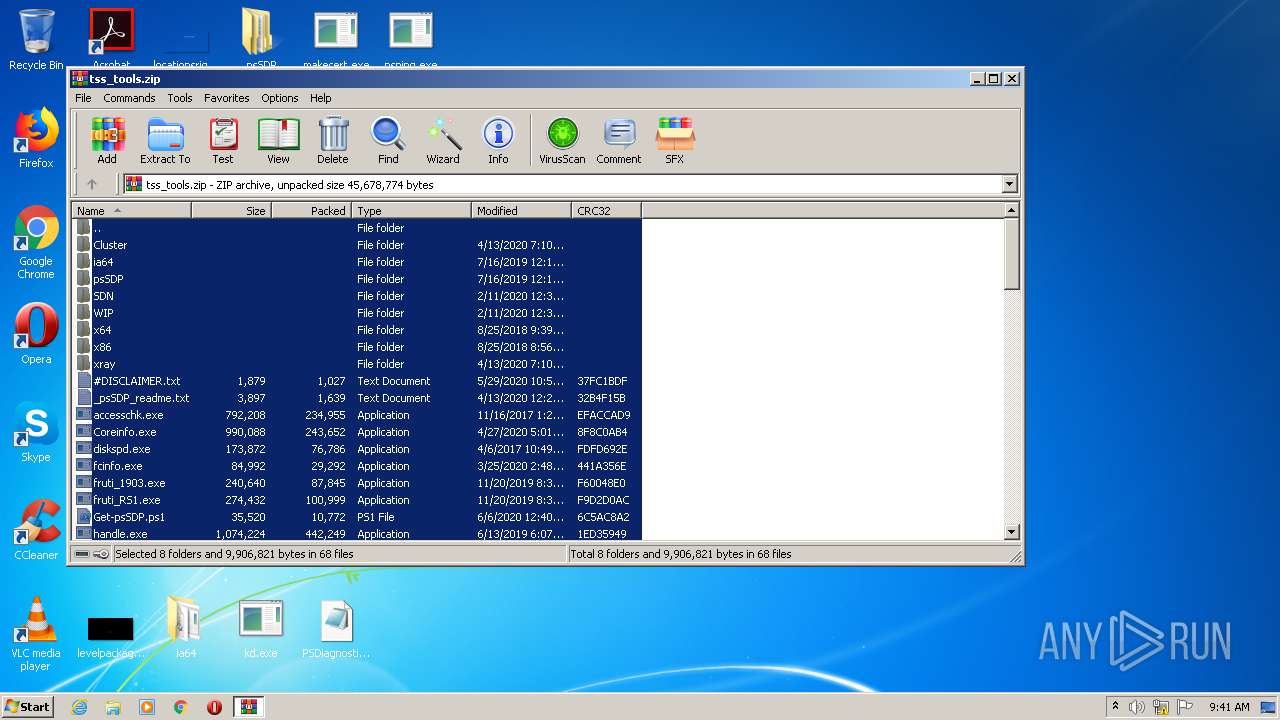1280x720 pixels.
Task: Sort by Packed column header
Action: coord(311,210)
